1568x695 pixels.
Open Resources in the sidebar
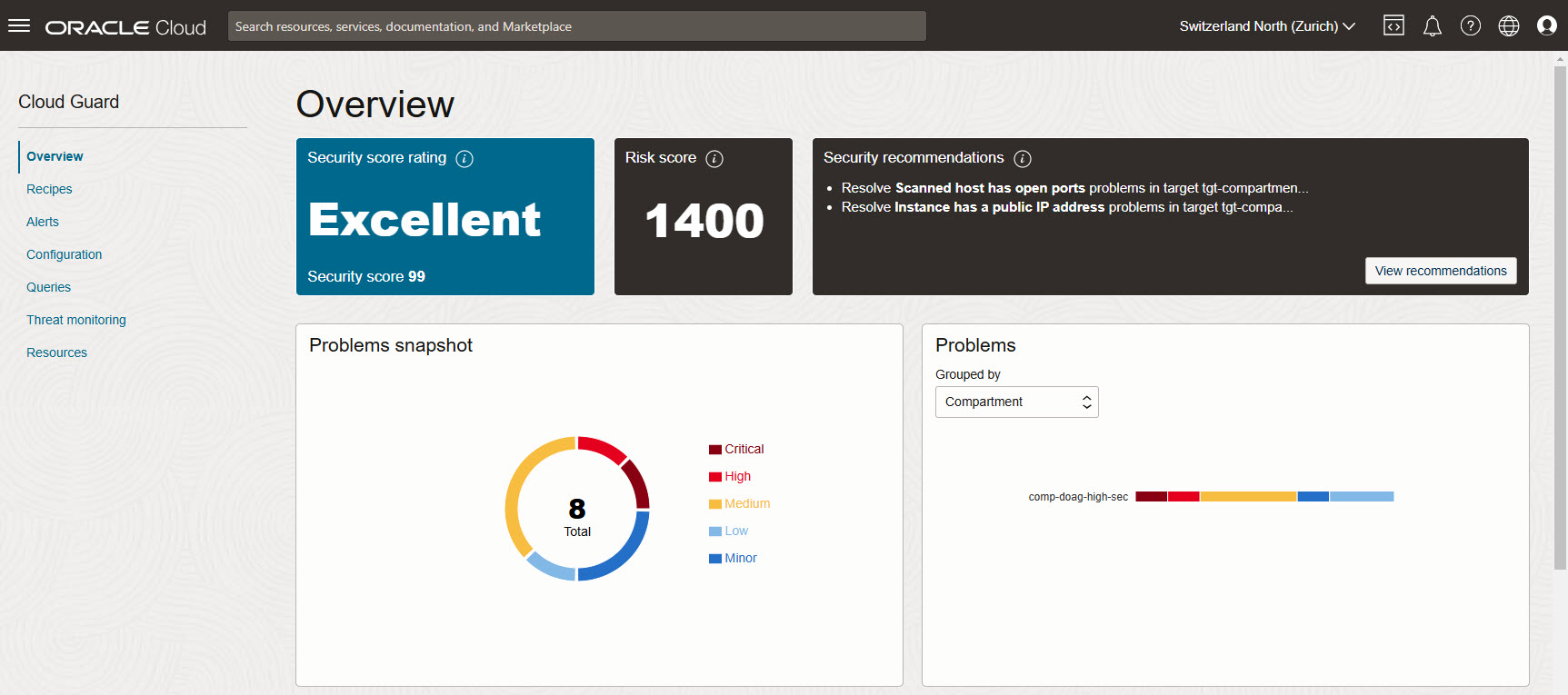(56, 352)
